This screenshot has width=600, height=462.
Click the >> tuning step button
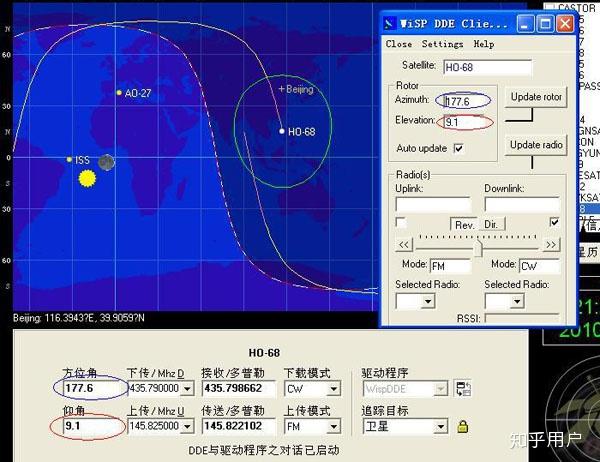pyautogui.click(x=551, y=245)
